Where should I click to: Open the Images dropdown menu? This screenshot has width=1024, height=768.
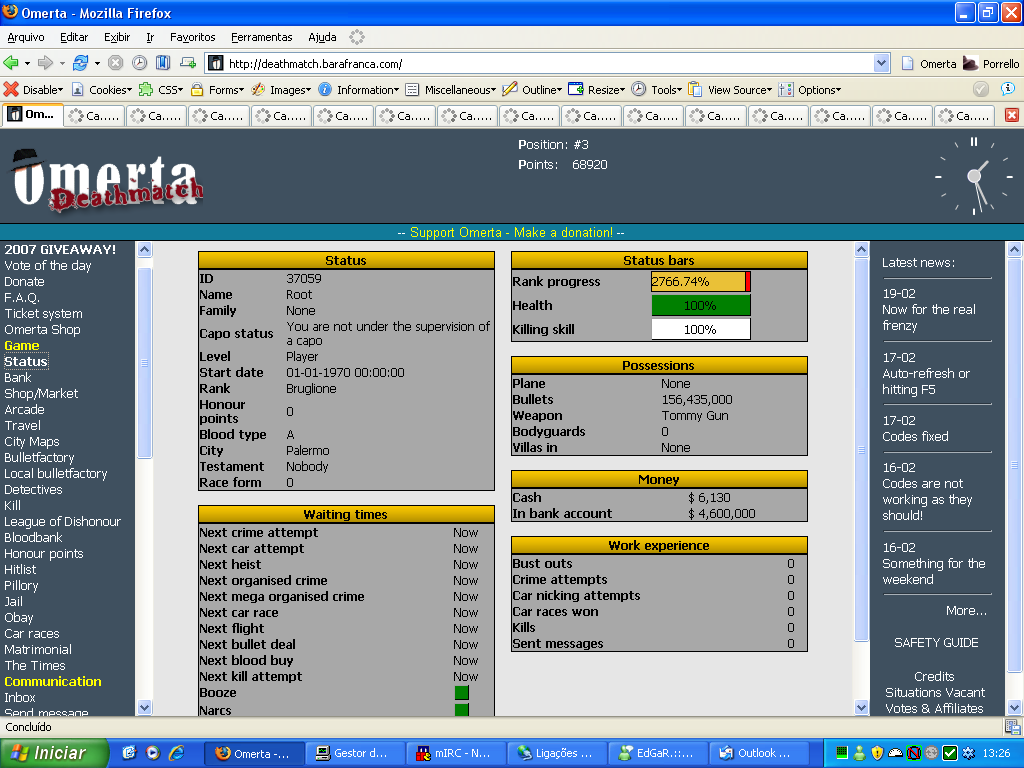tap(281, 89)
